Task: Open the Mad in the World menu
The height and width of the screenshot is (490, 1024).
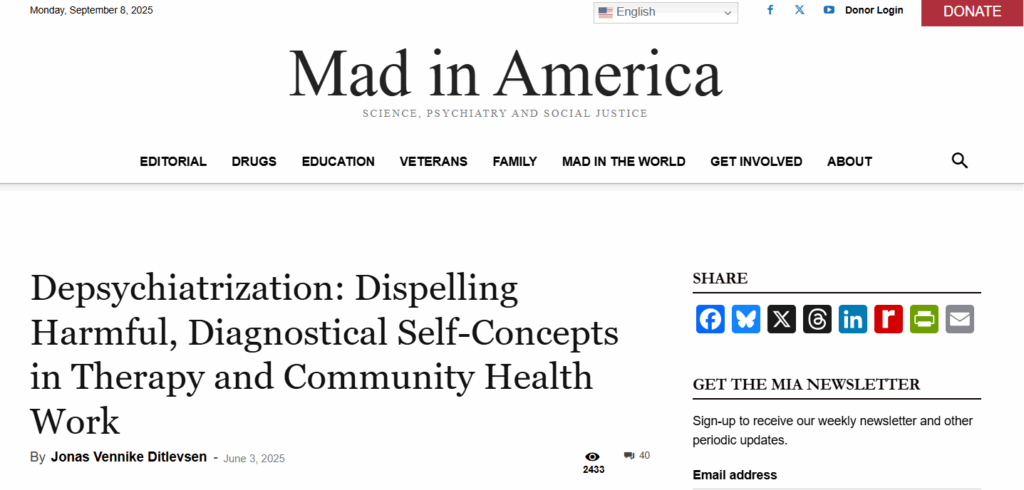Action: click(x=623, y=161)
